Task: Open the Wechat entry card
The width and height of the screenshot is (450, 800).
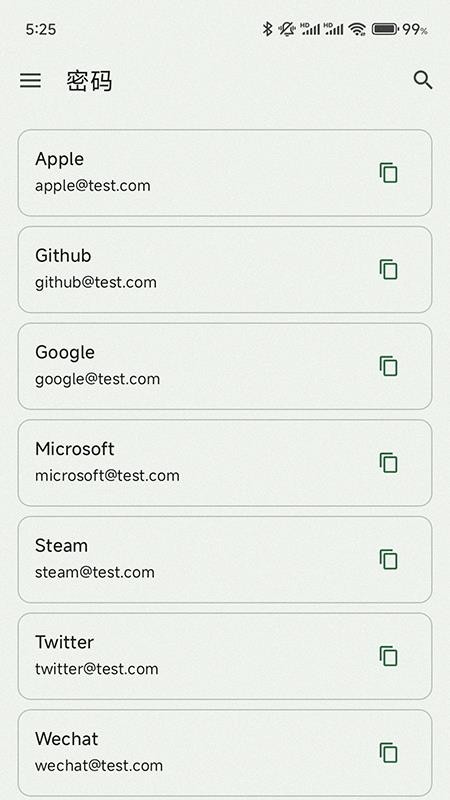Action: 225,753
